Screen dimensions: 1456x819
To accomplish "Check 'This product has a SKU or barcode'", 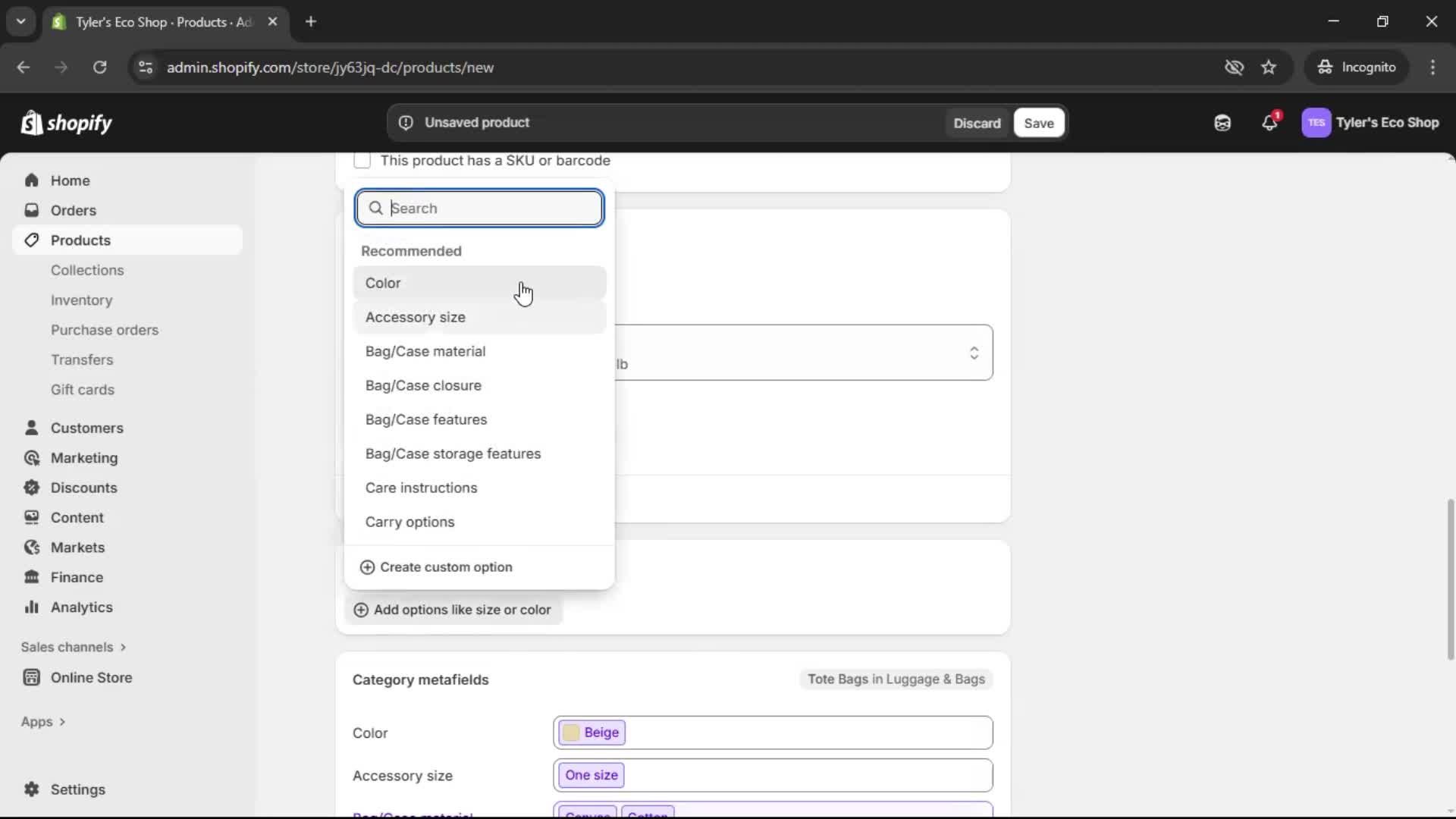I will coord(362,160).
